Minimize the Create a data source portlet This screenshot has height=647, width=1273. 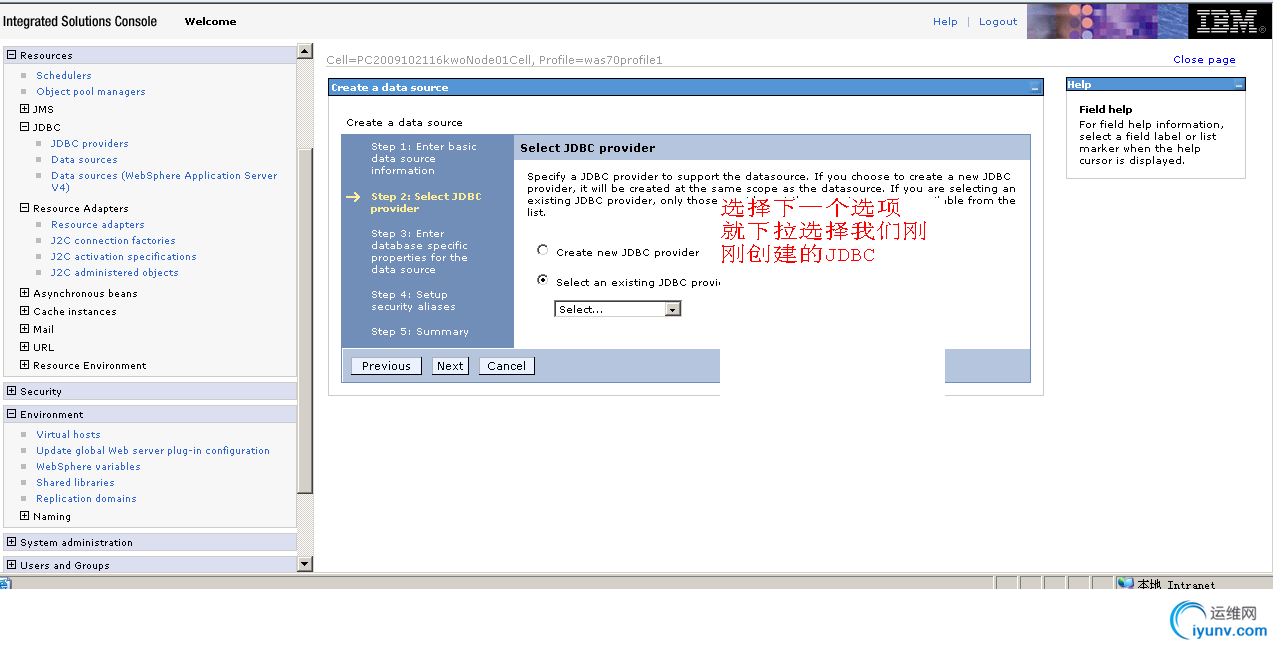[x=1035, y=88]
